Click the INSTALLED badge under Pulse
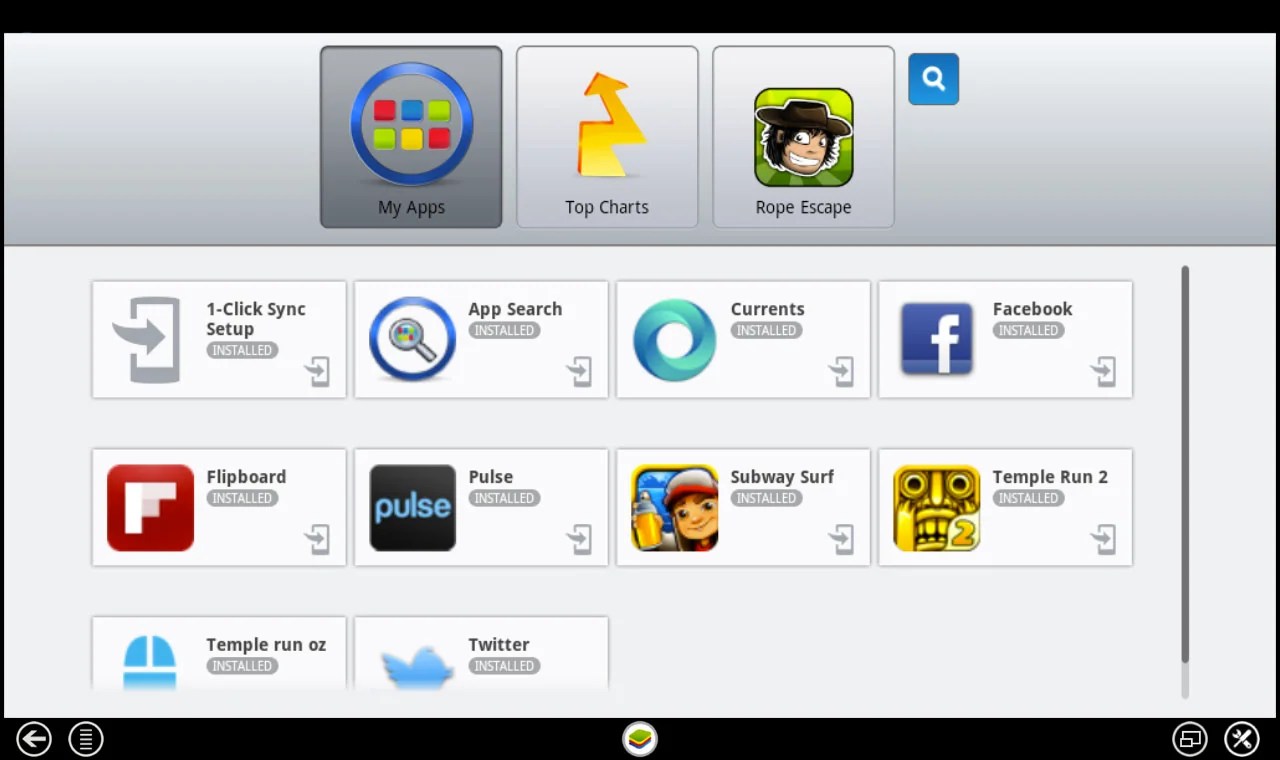The height and width of the screenshot is (760, 1280). 504,498
